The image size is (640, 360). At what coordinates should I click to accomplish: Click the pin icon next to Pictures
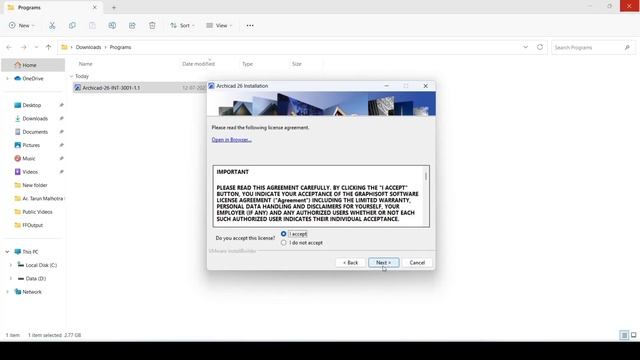pos(61,145)
